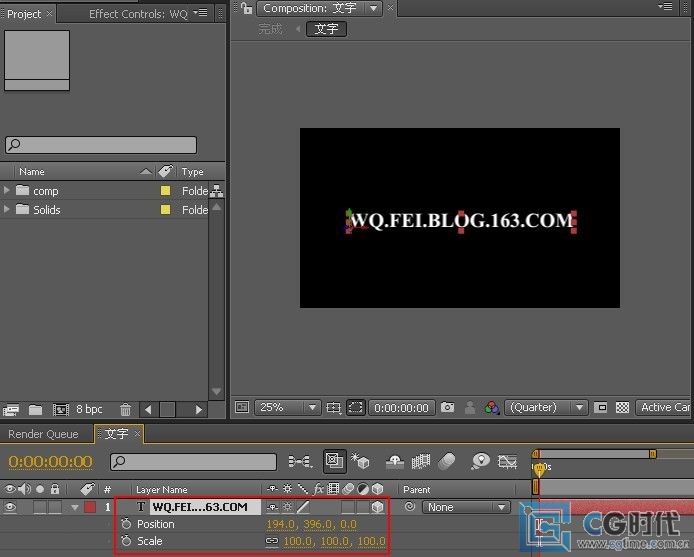Select the 文字 timeline tab
694x557 pixels.
[x=116, y=433]
